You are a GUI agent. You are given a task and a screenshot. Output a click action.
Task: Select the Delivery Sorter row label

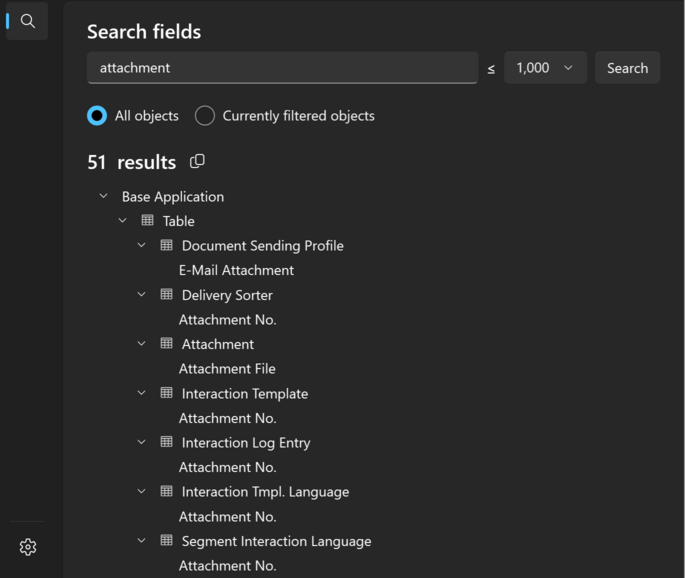(x=227, y=295)
